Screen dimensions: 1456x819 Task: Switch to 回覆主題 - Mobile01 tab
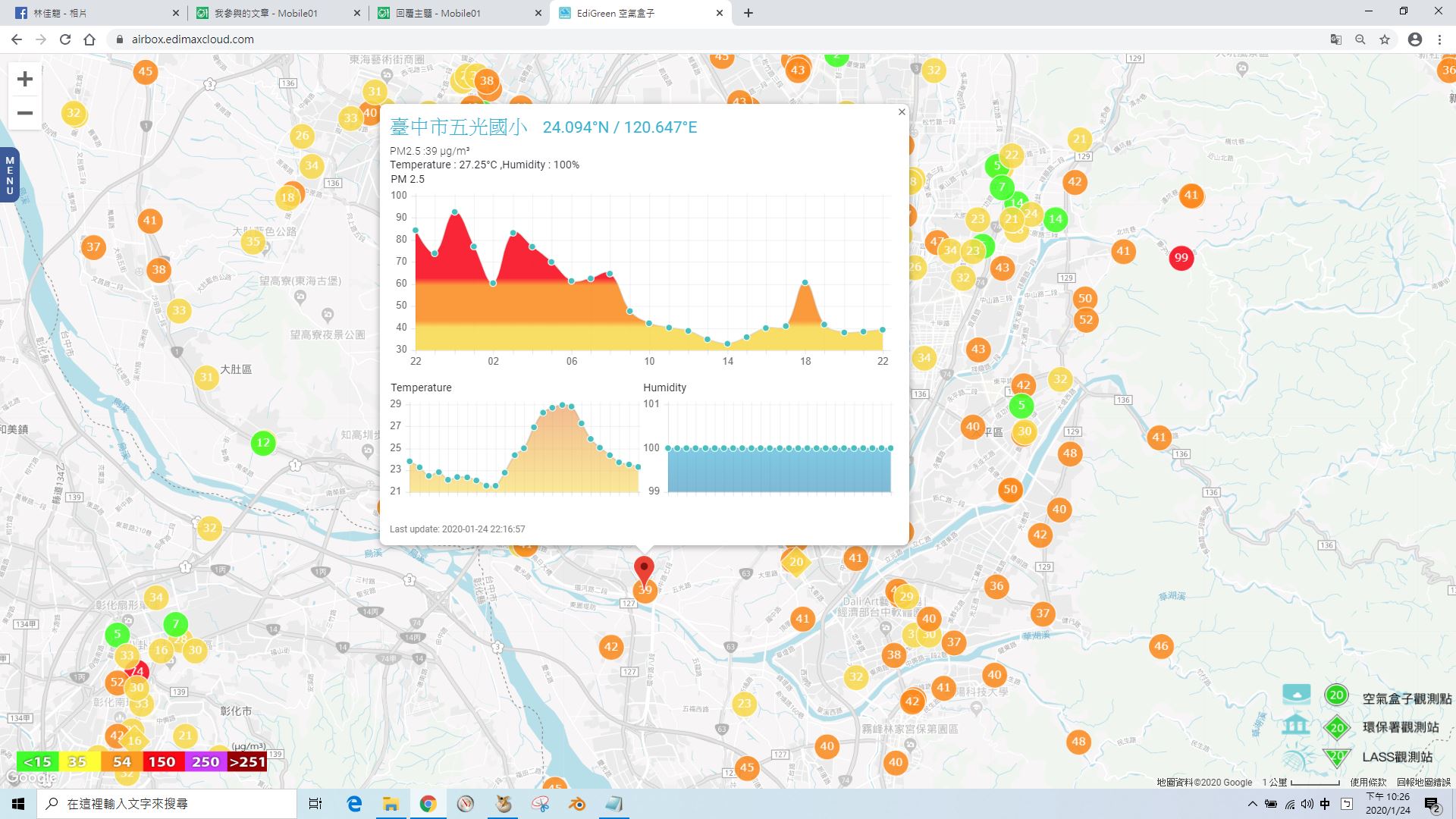pyautogui.click(x=458, y=13)
